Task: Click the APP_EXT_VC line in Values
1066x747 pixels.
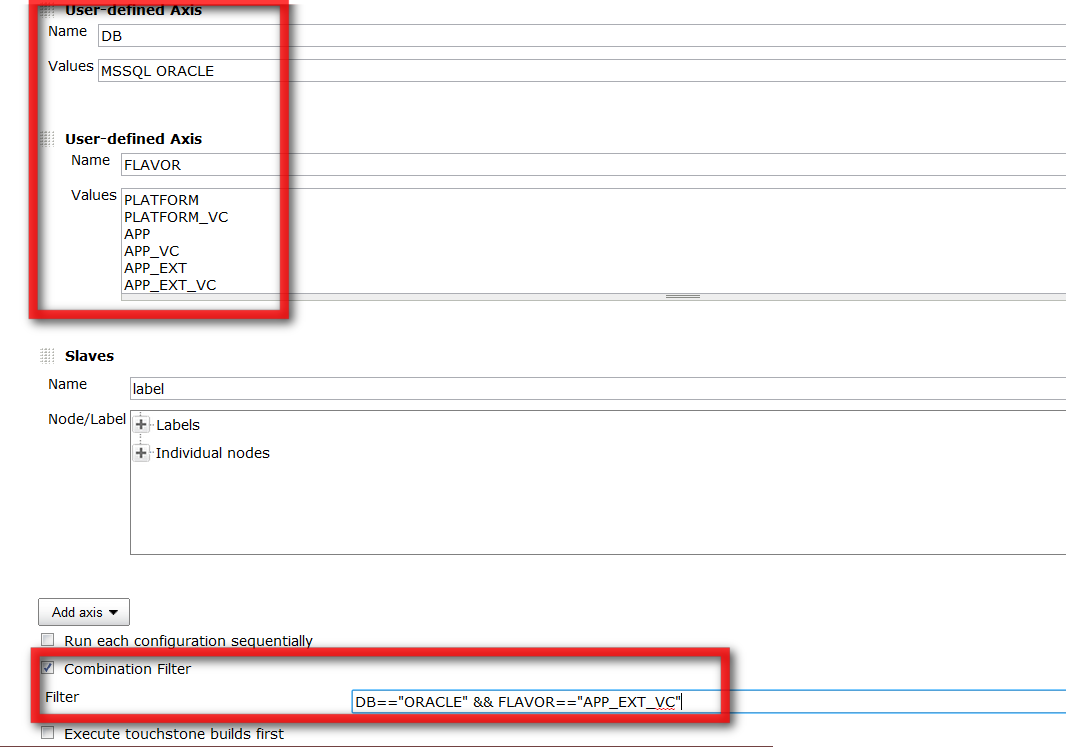Action: pyautogui.click(x=170, y=285)
